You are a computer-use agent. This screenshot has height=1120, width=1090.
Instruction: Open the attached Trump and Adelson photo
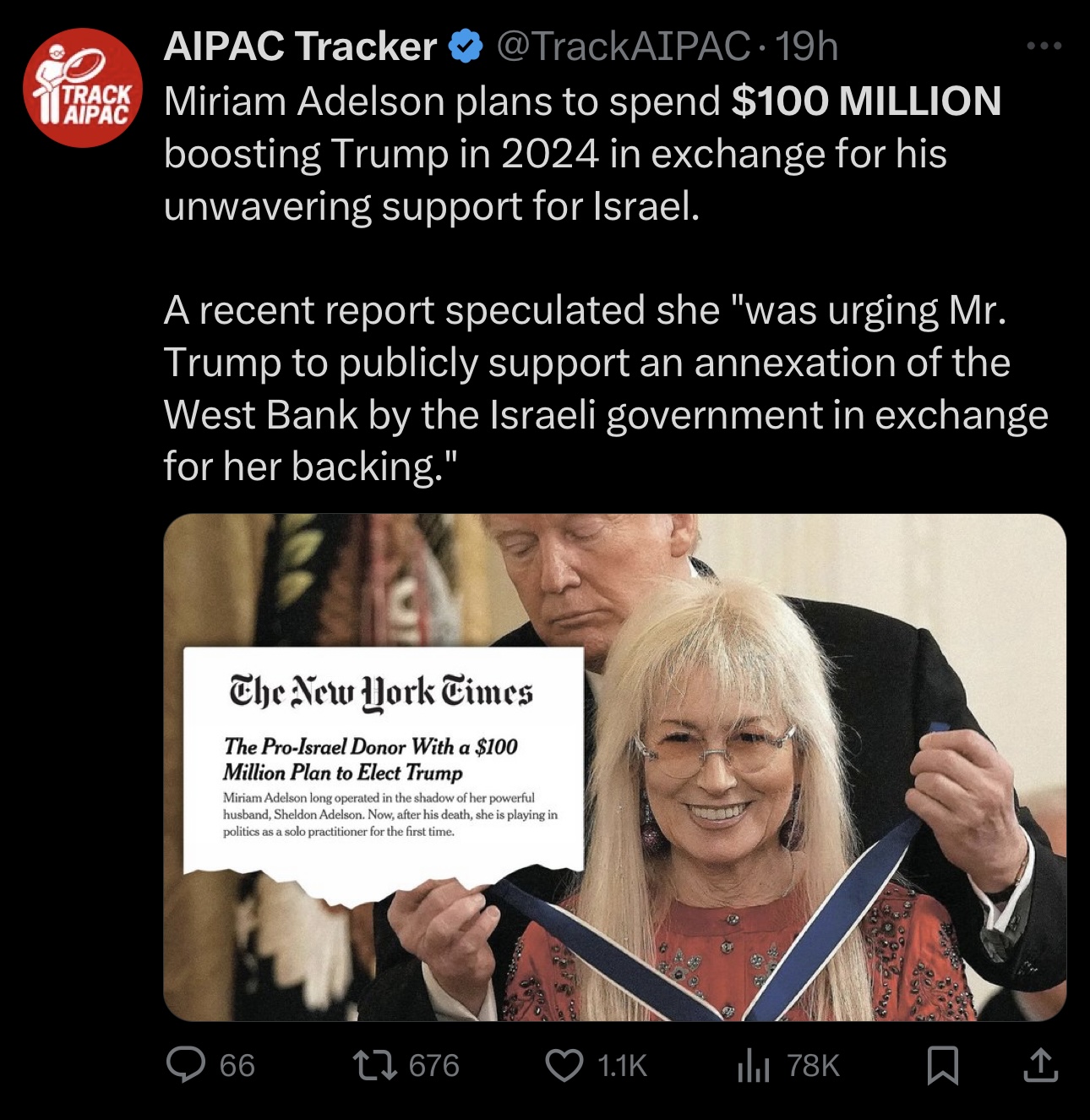615,768
